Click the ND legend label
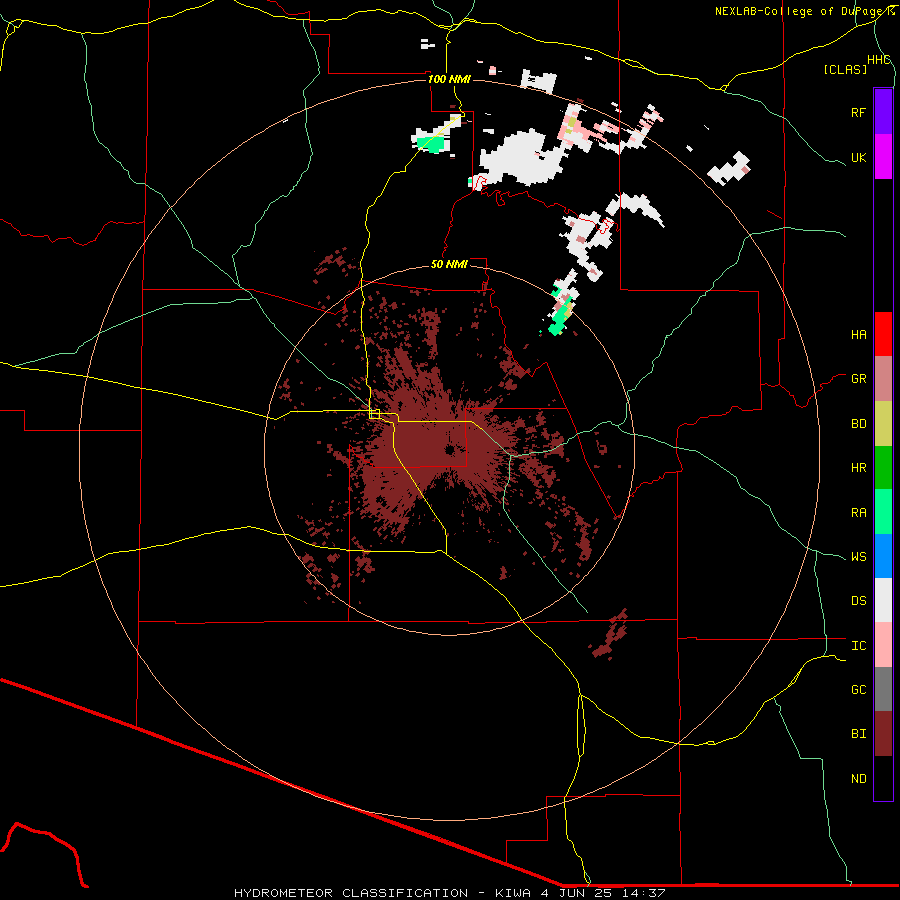The width and height of the screenshot is (900, 900). (858, 778)
